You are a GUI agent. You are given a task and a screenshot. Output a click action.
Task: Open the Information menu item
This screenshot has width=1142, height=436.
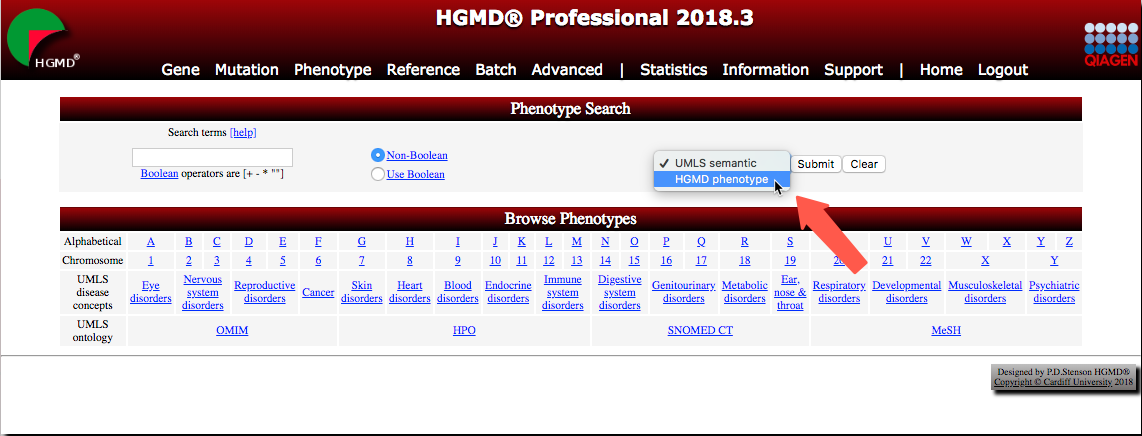pyautogui.click(x=765, y=70)
